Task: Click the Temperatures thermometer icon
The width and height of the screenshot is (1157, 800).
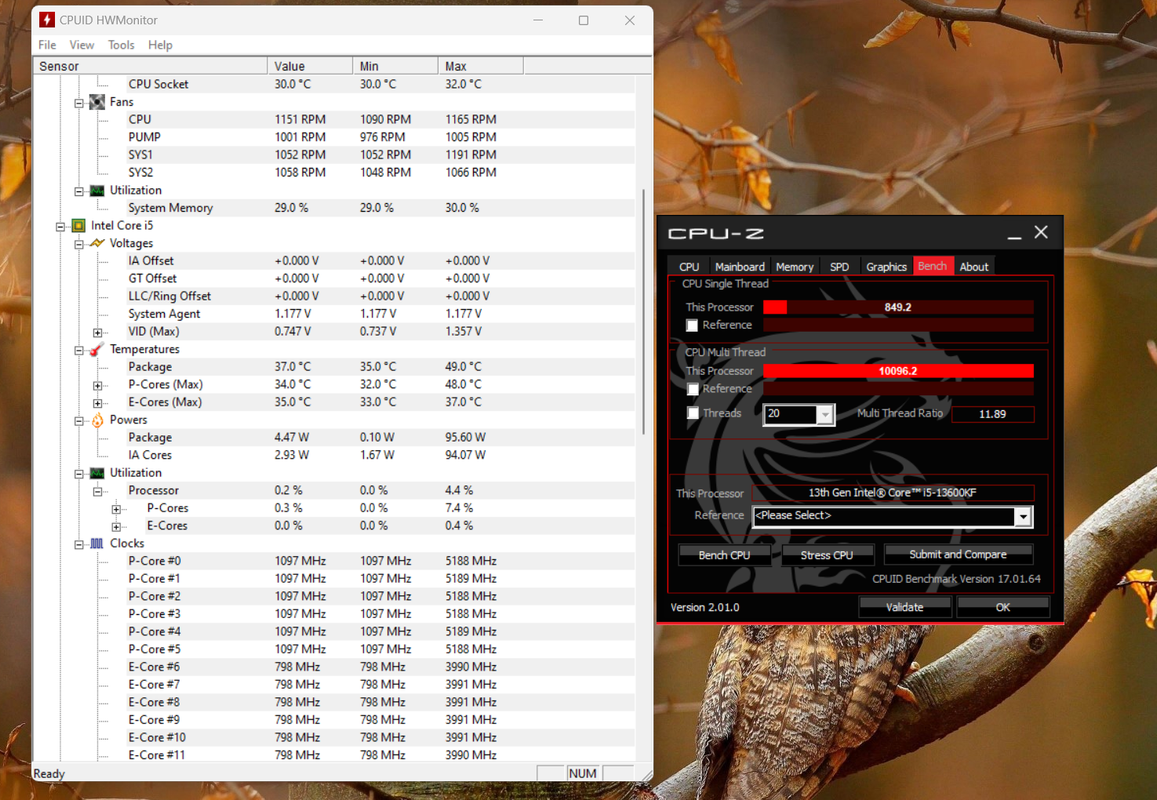Action: click(x=97, y=349)
